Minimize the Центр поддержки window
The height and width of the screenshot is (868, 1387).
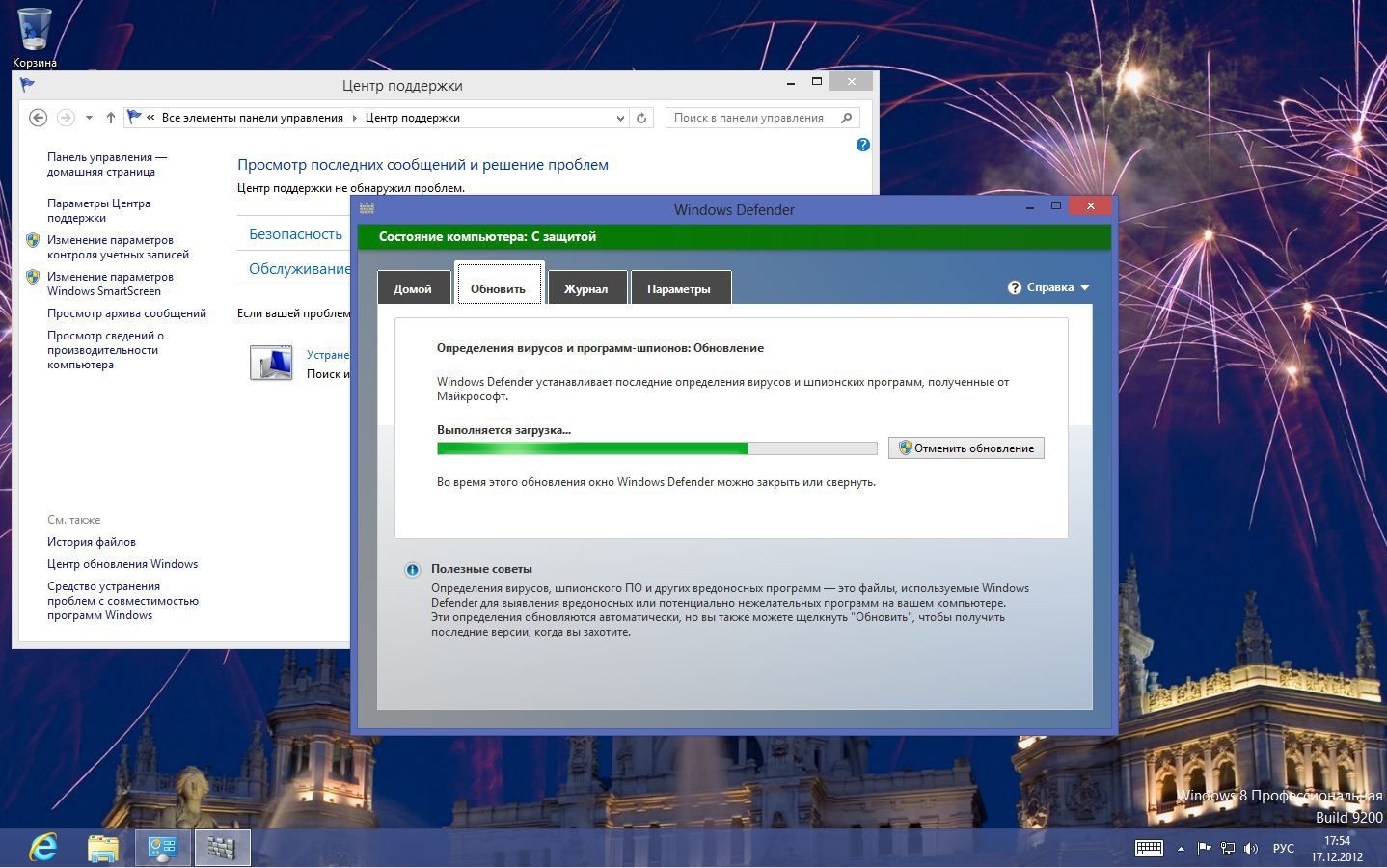click(x=791, y=82)
